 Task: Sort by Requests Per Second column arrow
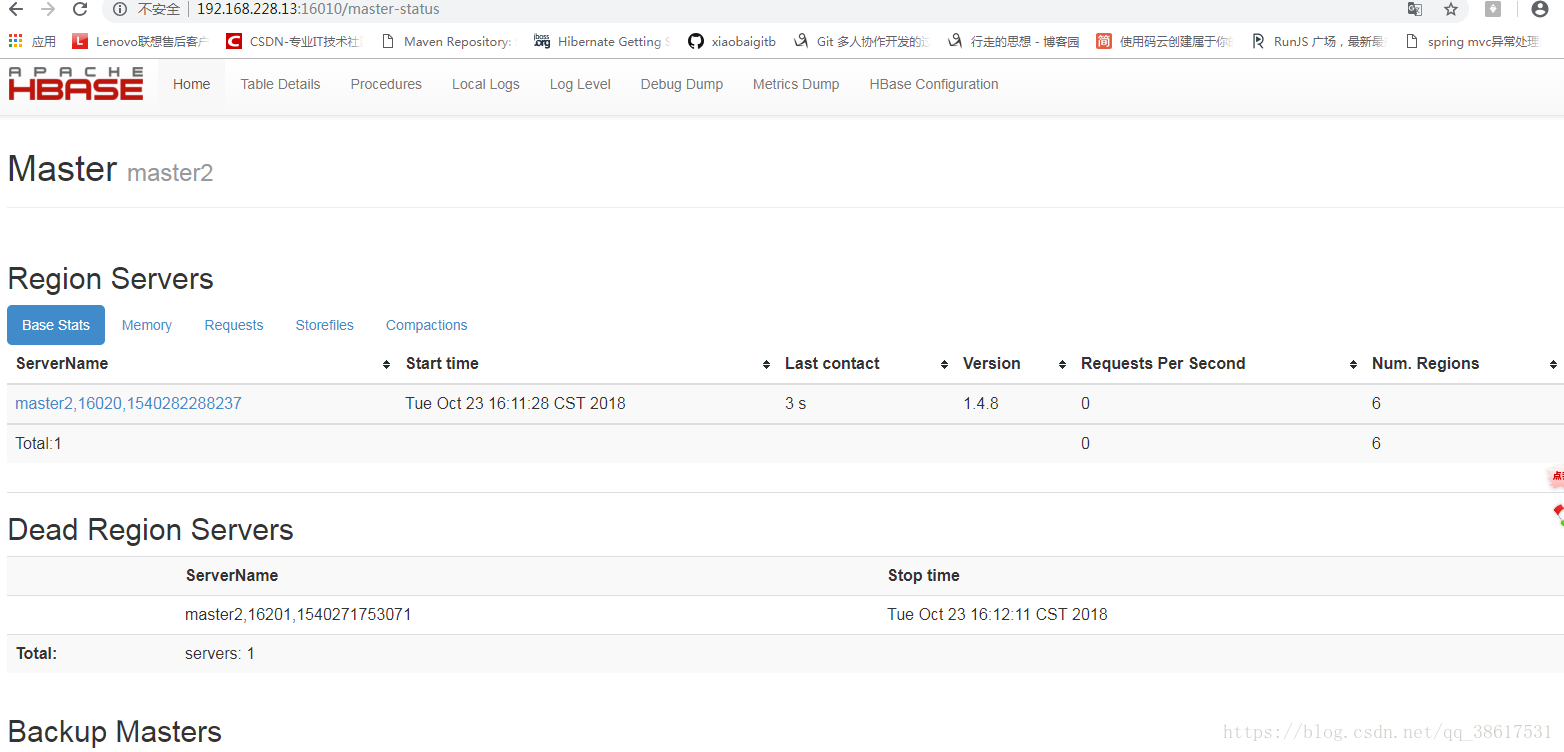1353,365
